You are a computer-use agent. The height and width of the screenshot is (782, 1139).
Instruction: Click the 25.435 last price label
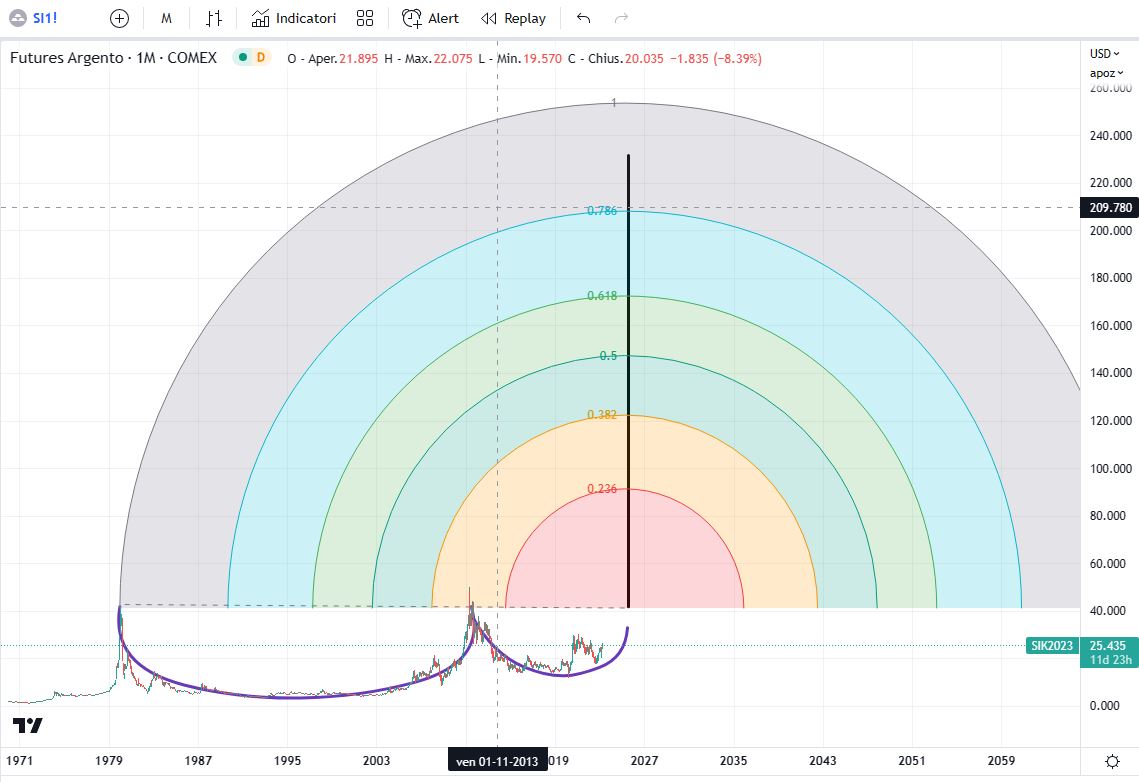tap(1108, 645)
